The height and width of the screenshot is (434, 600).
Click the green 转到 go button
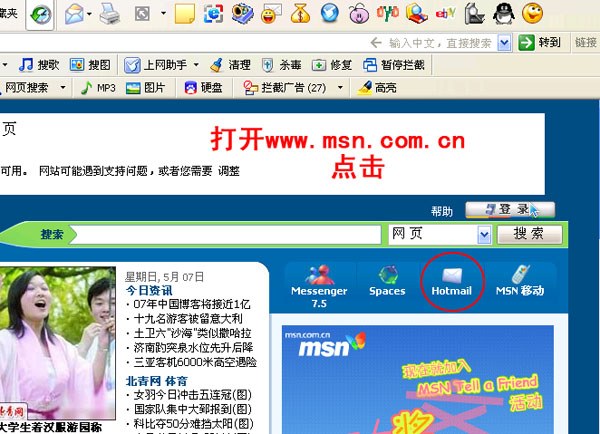tap(540, 42)
